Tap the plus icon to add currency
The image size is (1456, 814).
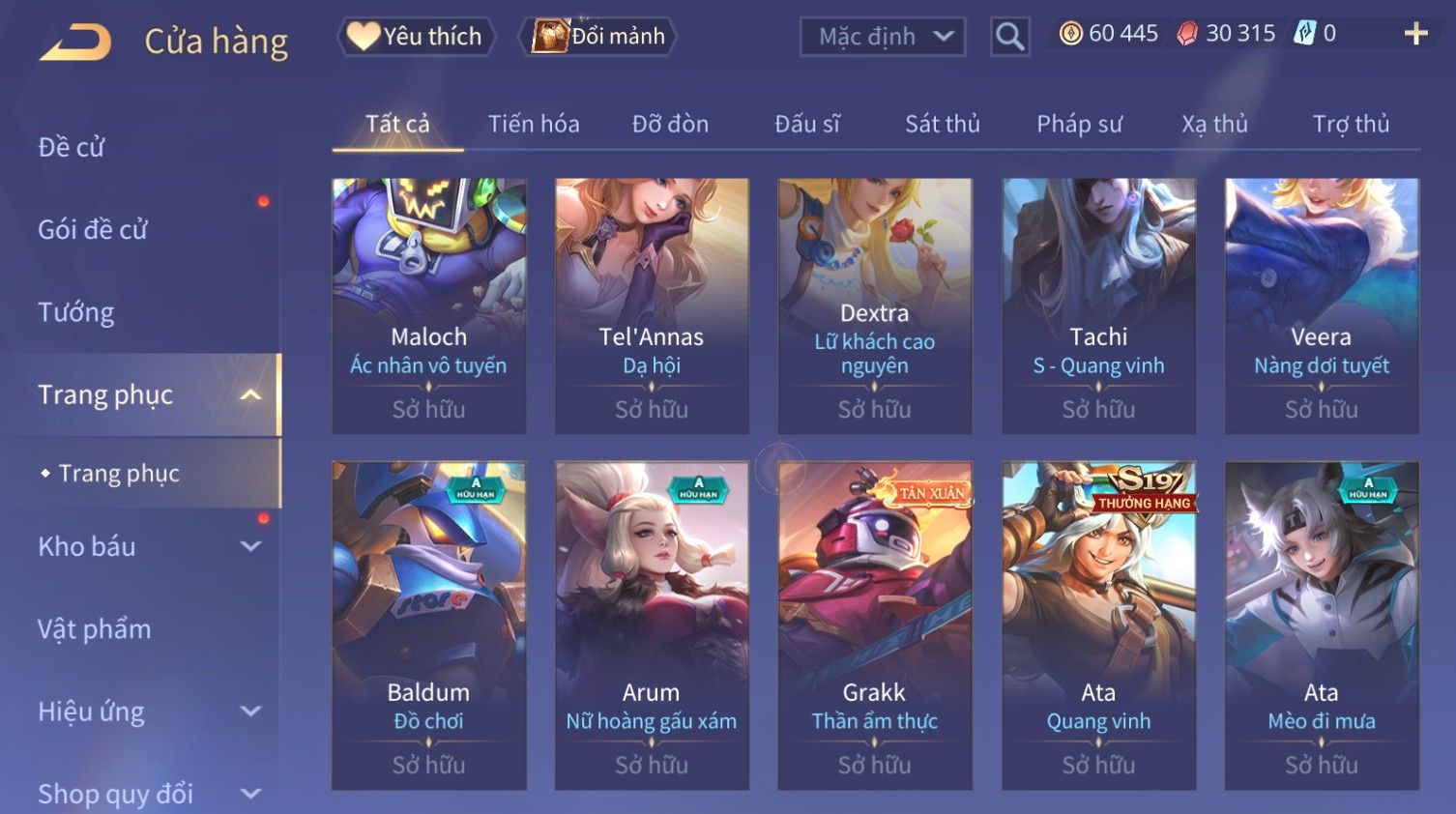click(1415, 34)
